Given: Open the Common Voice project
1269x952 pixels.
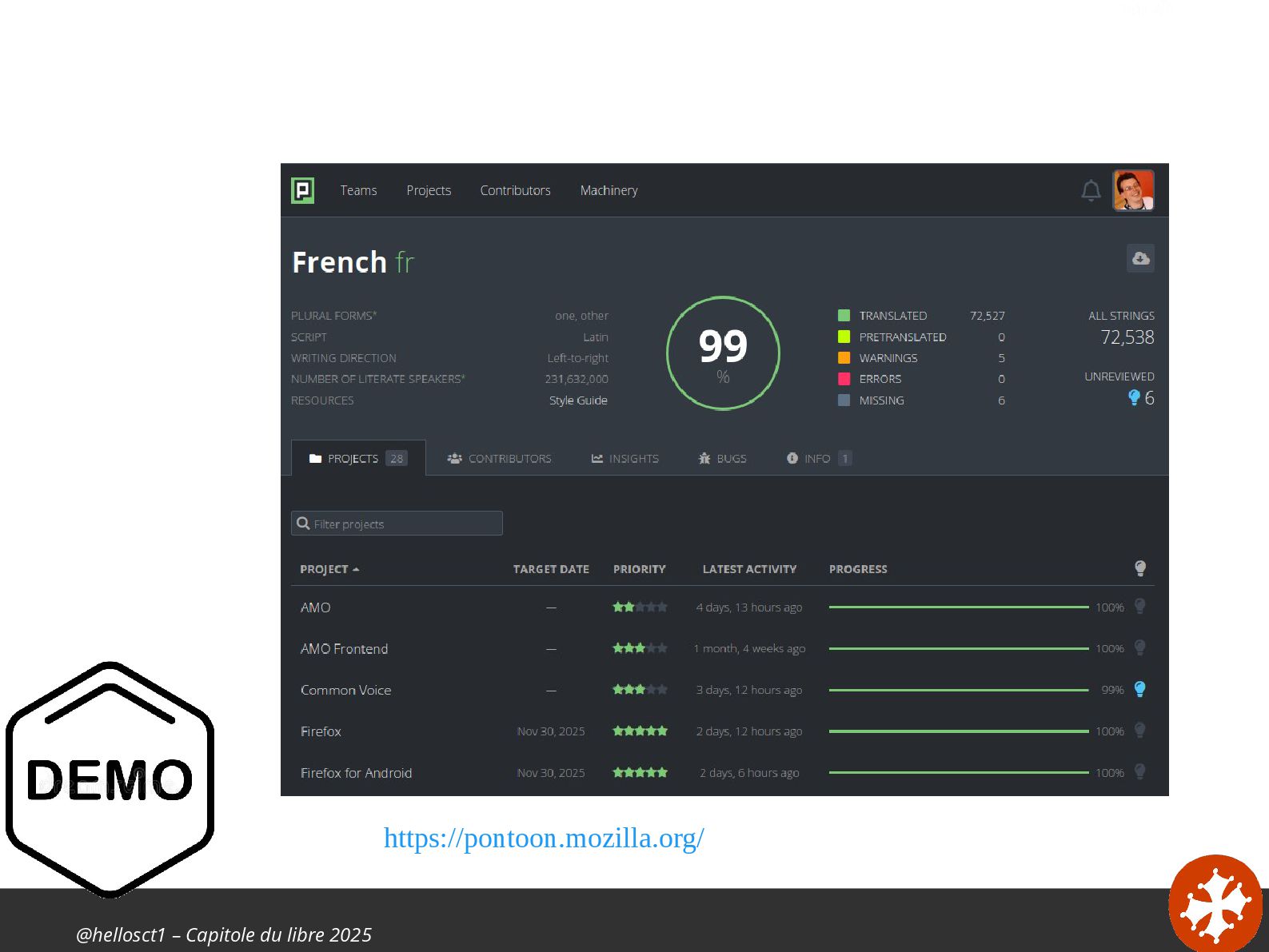Looking at the screenshot, I should [345, 690].
